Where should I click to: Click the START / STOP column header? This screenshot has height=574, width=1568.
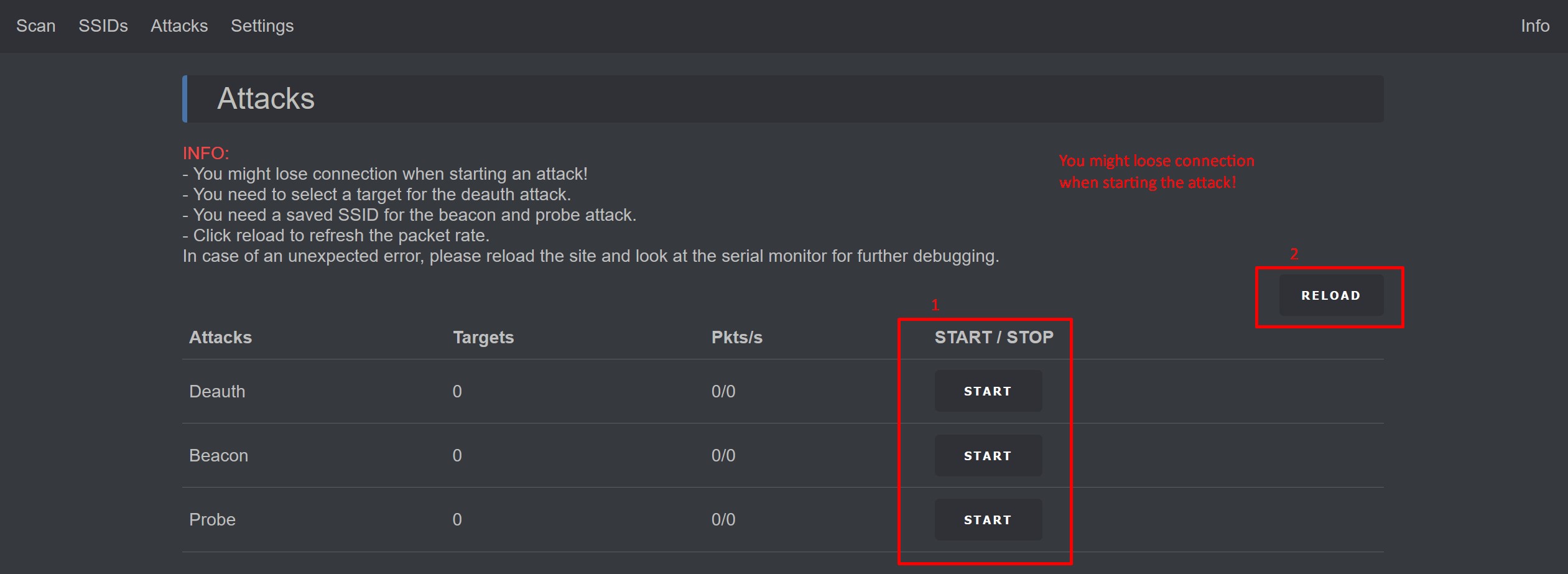[x=993, y=337]
